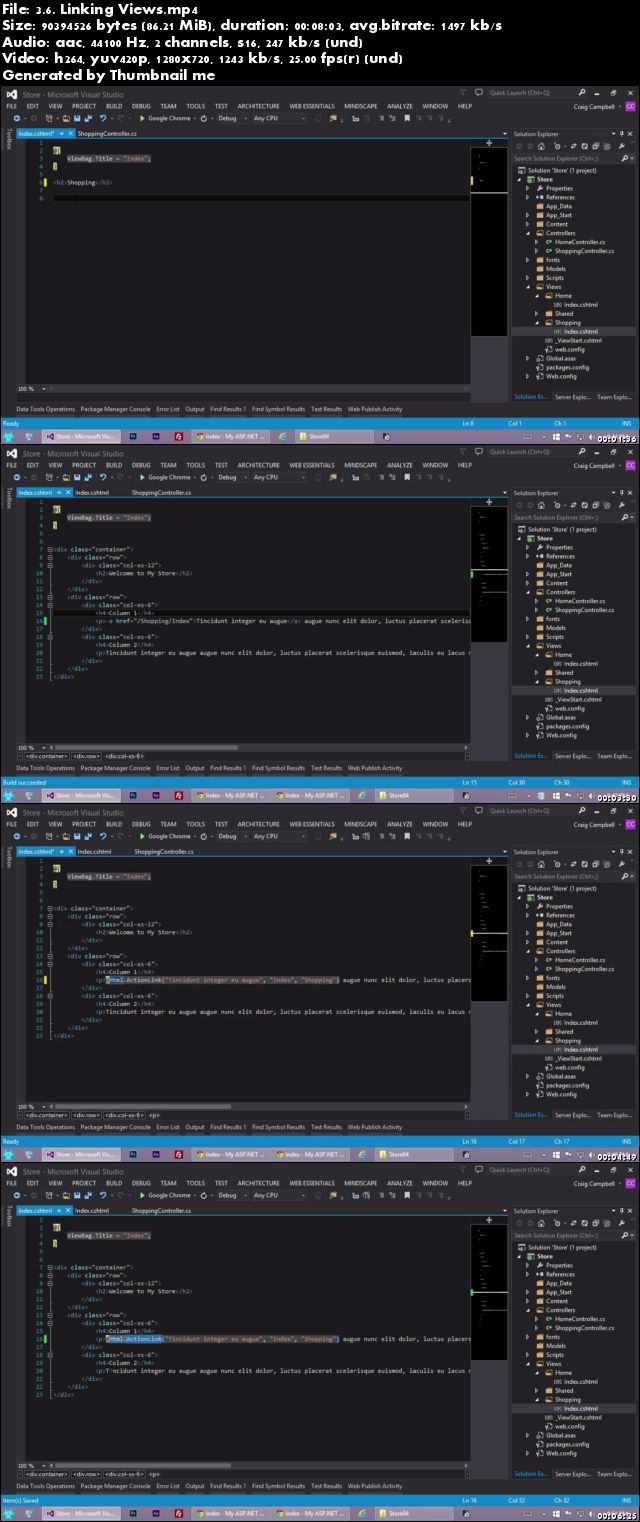Open Output tab in the second frame
Viewport: 640px width, 1522px height.
tap(194, 768)
